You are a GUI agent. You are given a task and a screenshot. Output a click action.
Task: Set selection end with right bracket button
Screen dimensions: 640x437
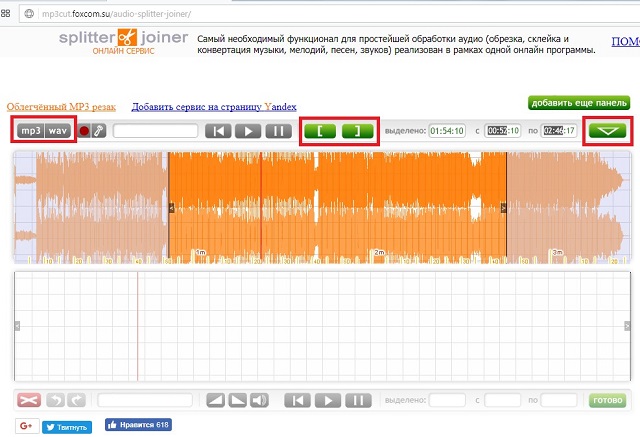357,130
